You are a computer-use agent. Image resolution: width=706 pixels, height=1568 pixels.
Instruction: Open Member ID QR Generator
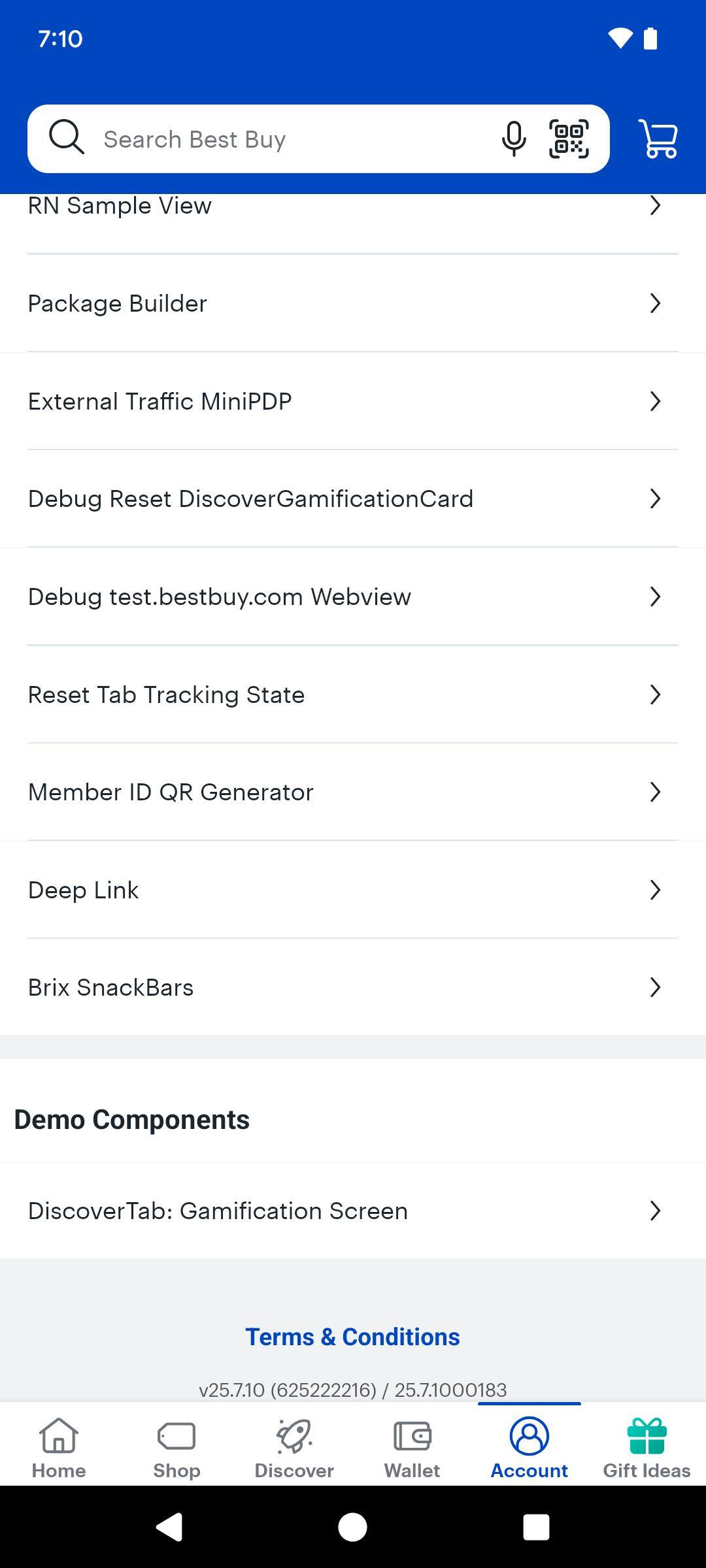171,792
